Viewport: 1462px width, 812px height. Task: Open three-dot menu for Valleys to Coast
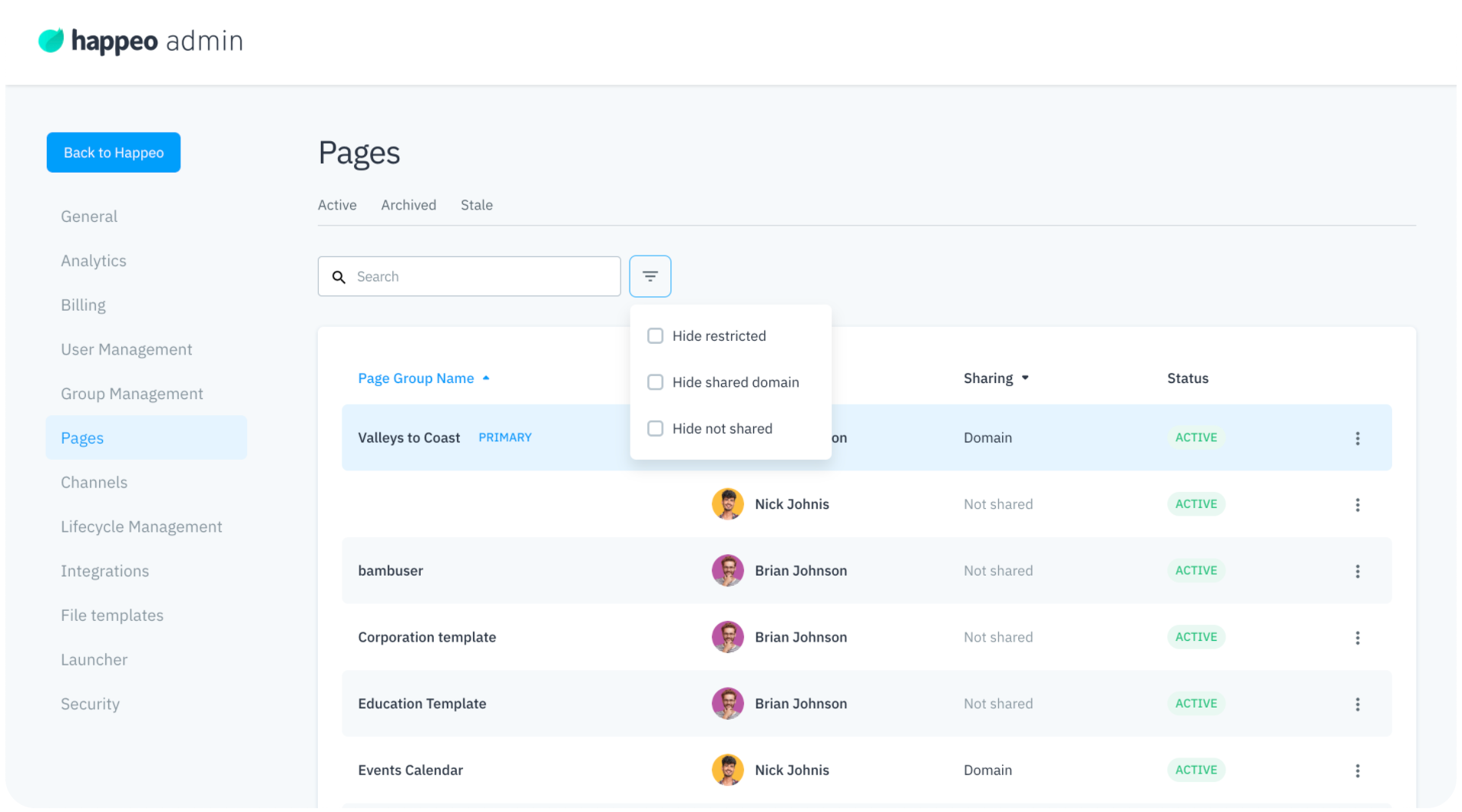pos(1357,438)
